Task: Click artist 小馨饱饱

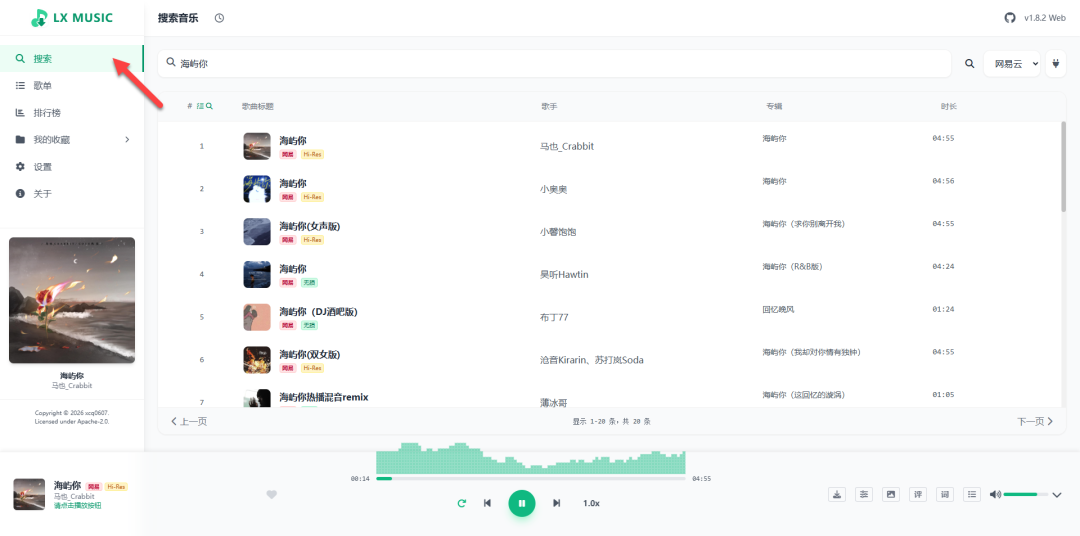Action: [558, 231]
